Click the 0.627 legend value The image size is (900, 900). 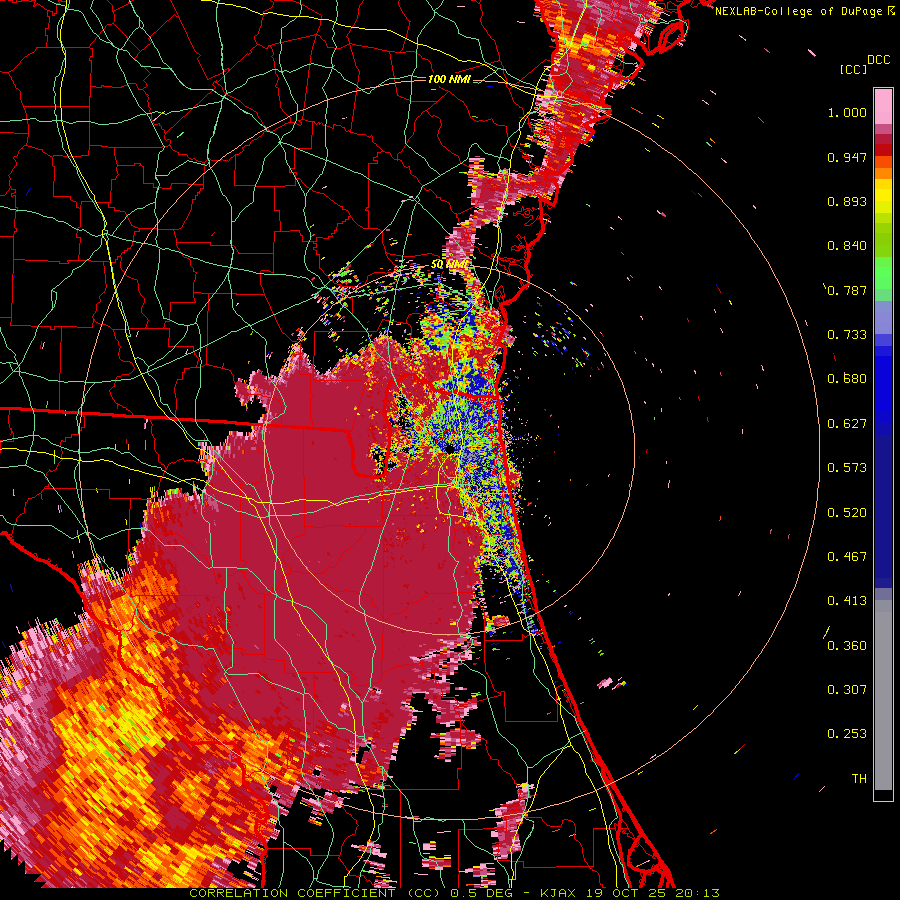(847, 424)
